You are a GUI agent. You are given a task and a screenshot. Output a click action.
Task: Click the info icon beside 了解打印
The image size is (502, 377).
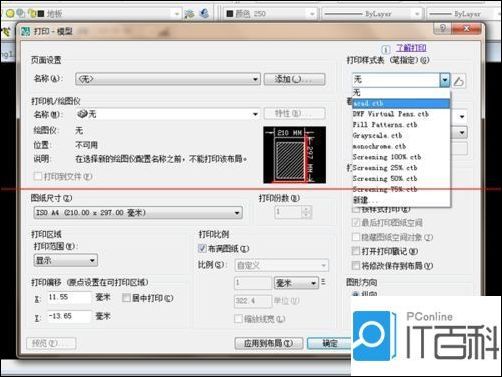coord(386,50)
